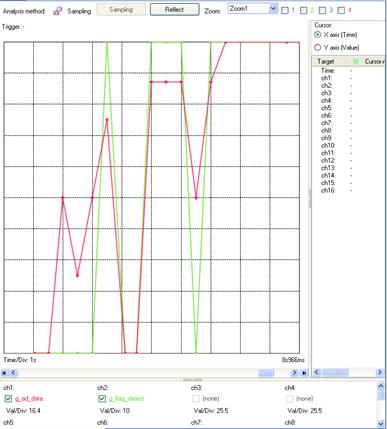Check zoom preset 4 checkbox
The height and width of the screenshot is (429, 387).
click(x=341, y=11)
